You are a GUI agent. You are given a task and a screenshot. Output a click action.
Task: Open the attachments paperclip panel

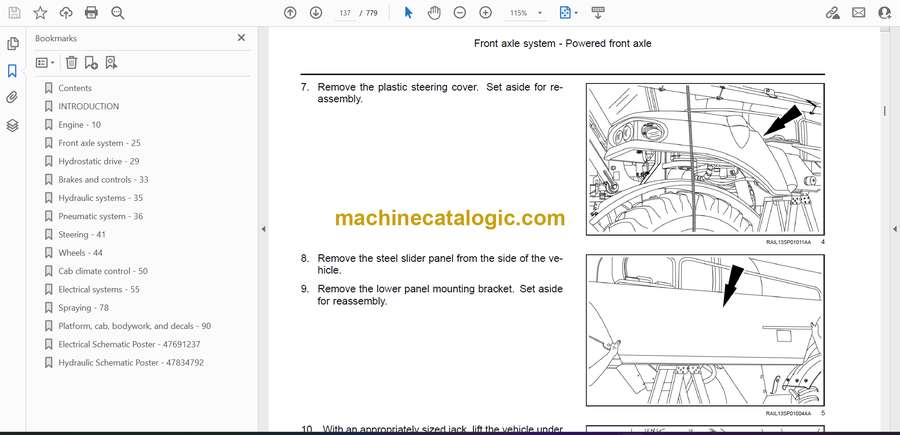coord(13,98)
